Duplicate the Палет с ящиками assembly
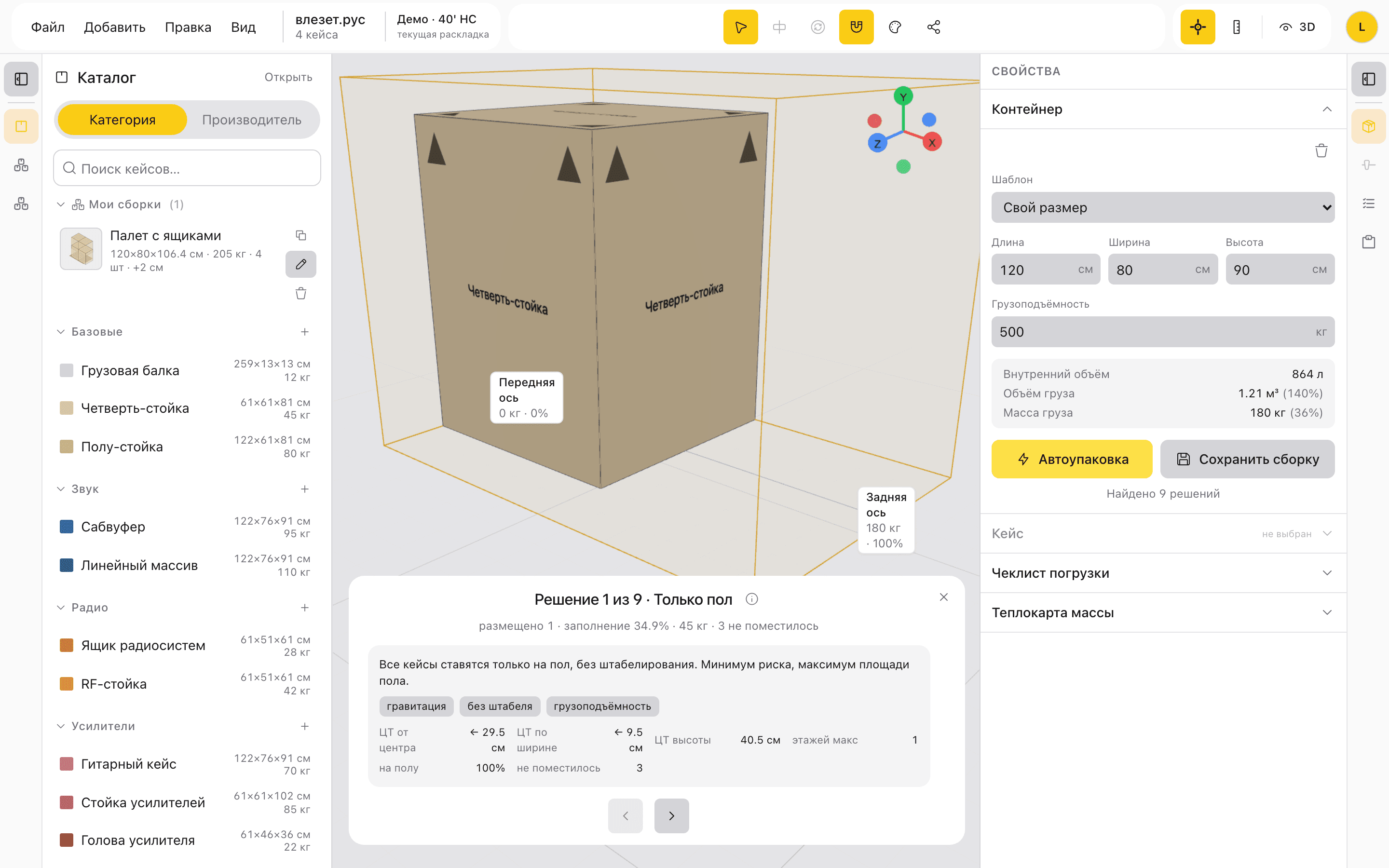This screenshot has height=868, width=1389. coord(301,235)
